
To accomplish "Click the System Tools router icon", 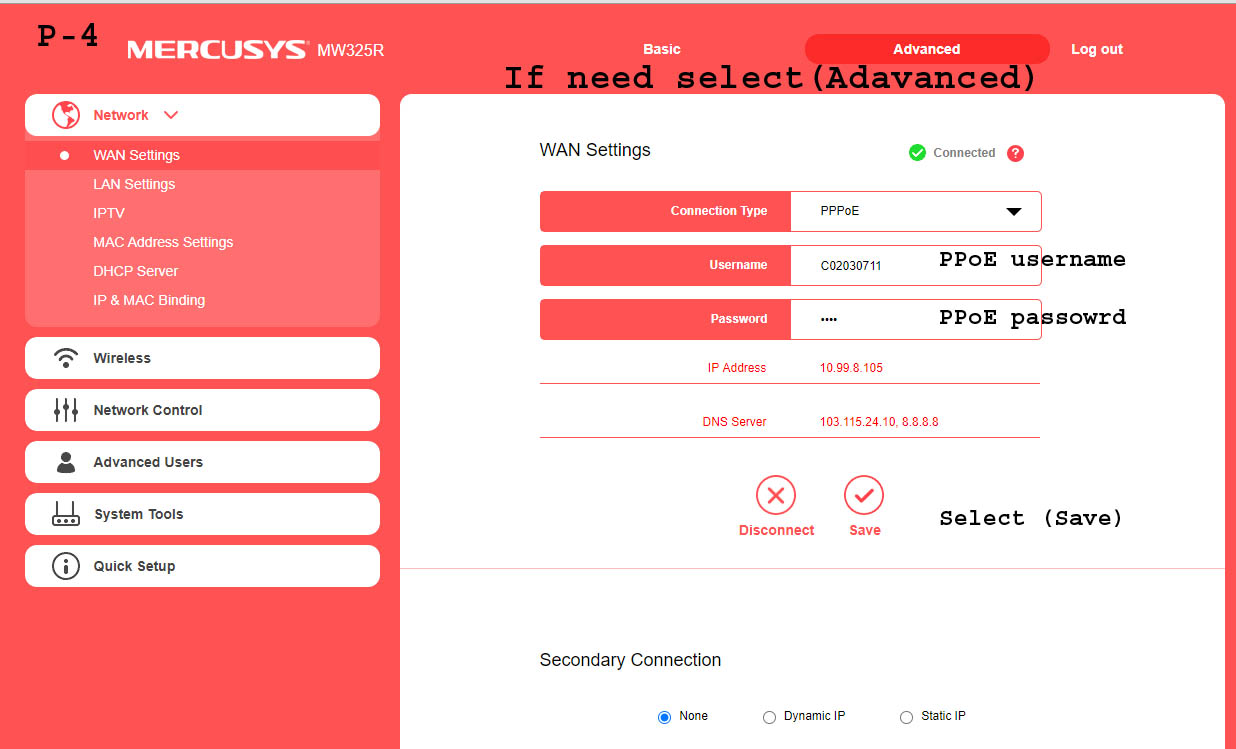I will pos(66,515).
